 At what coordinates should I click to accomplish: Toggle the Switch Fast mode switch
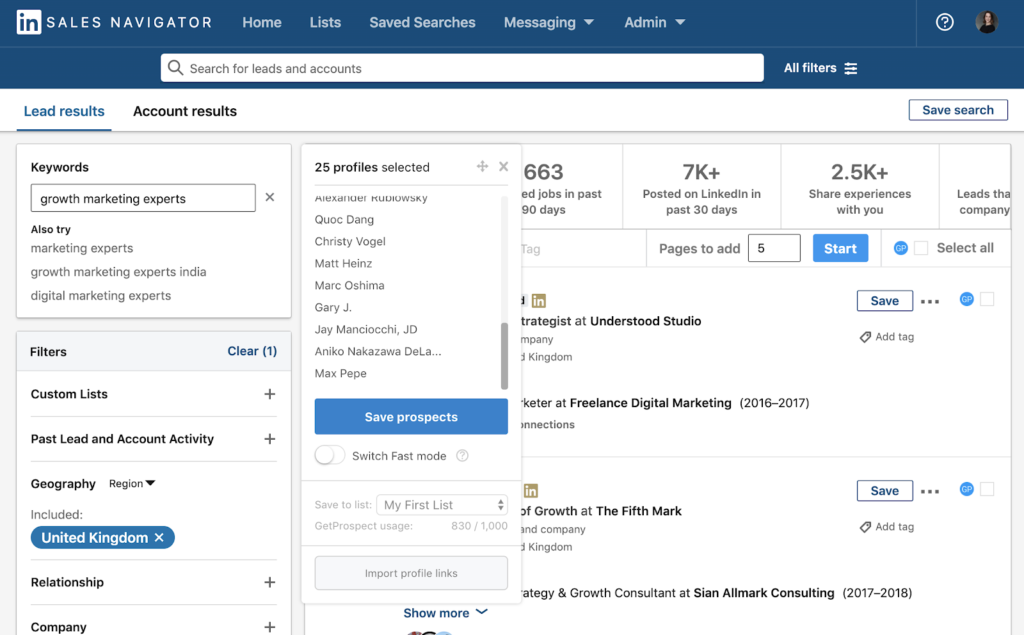click(330, 455)
